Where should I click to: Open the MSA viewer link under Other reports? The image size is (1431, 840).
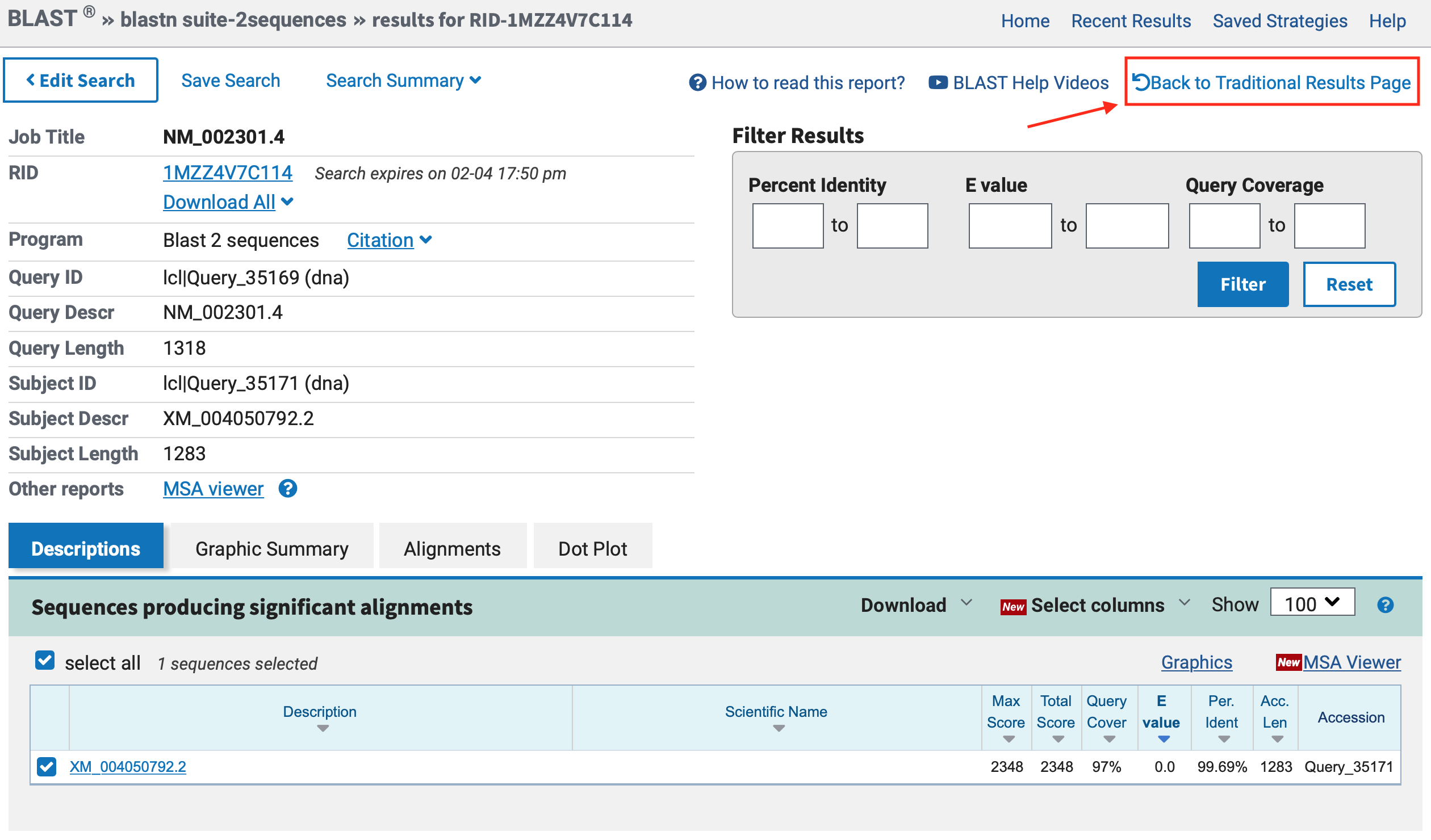[214, 489]
